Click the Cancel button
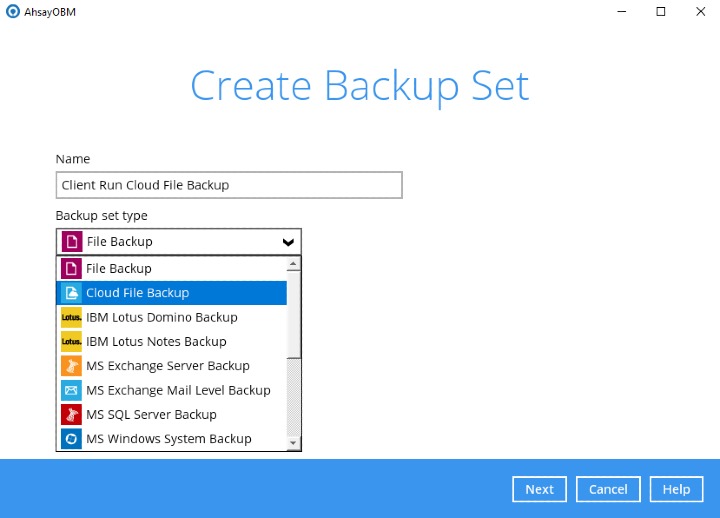This screenshot has height=518, width=720. pyautogui.click(x=608, y=489)
